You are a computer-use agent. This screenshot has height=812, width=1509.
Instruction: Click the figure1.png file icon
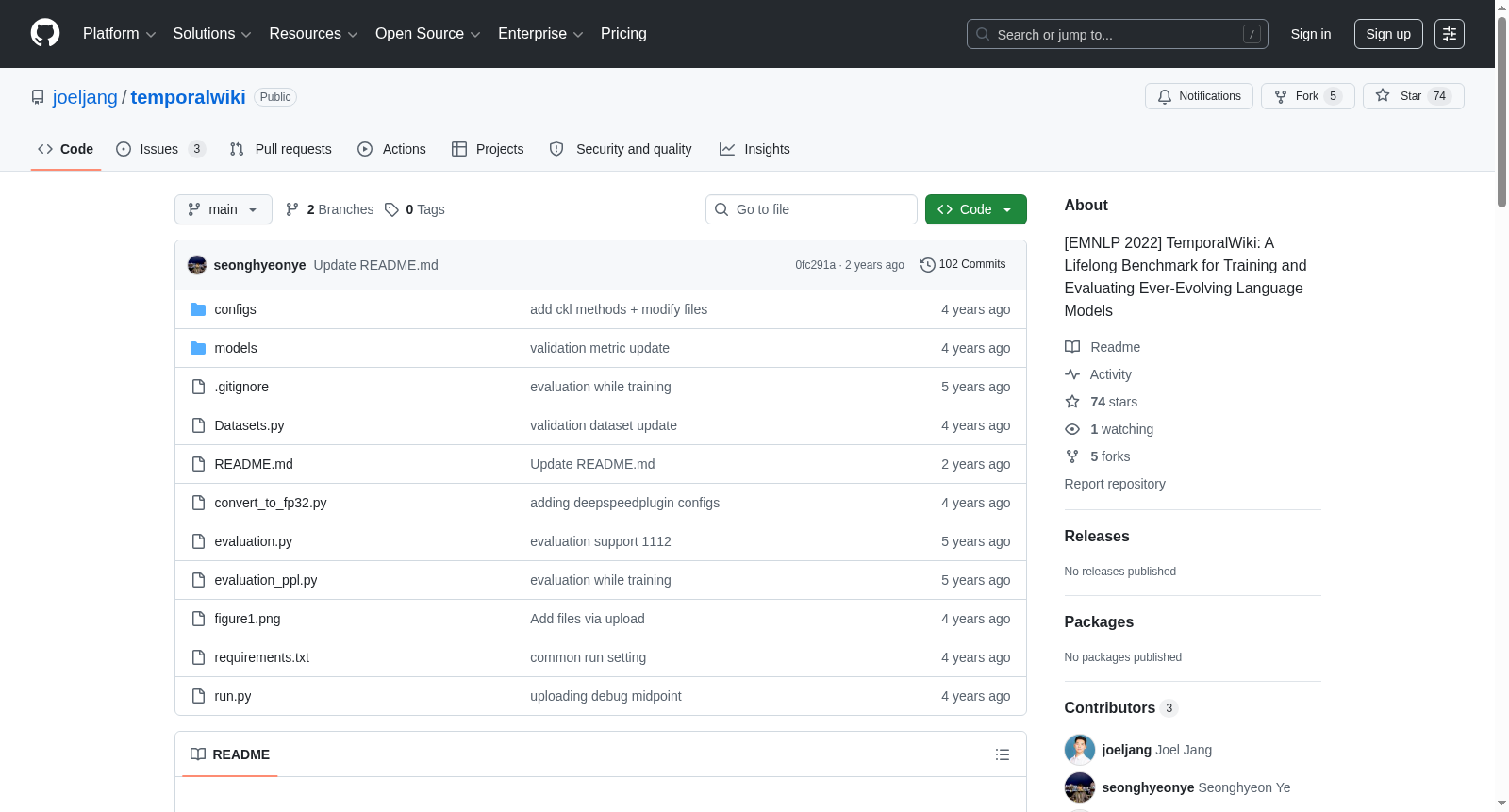[198, 619]
